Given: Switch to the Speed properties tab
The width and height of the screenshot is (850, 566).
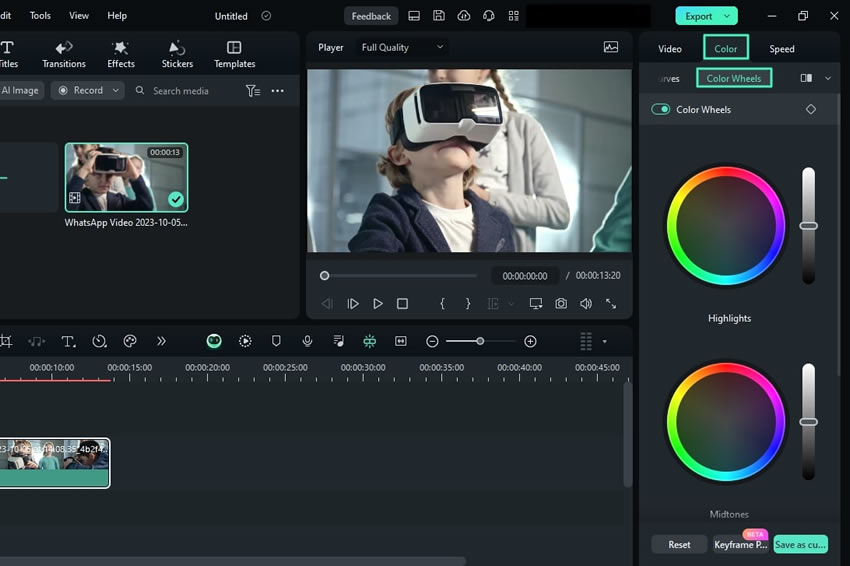Looking at the screenshot, I should pyautogui.click(x=781, y=49).
